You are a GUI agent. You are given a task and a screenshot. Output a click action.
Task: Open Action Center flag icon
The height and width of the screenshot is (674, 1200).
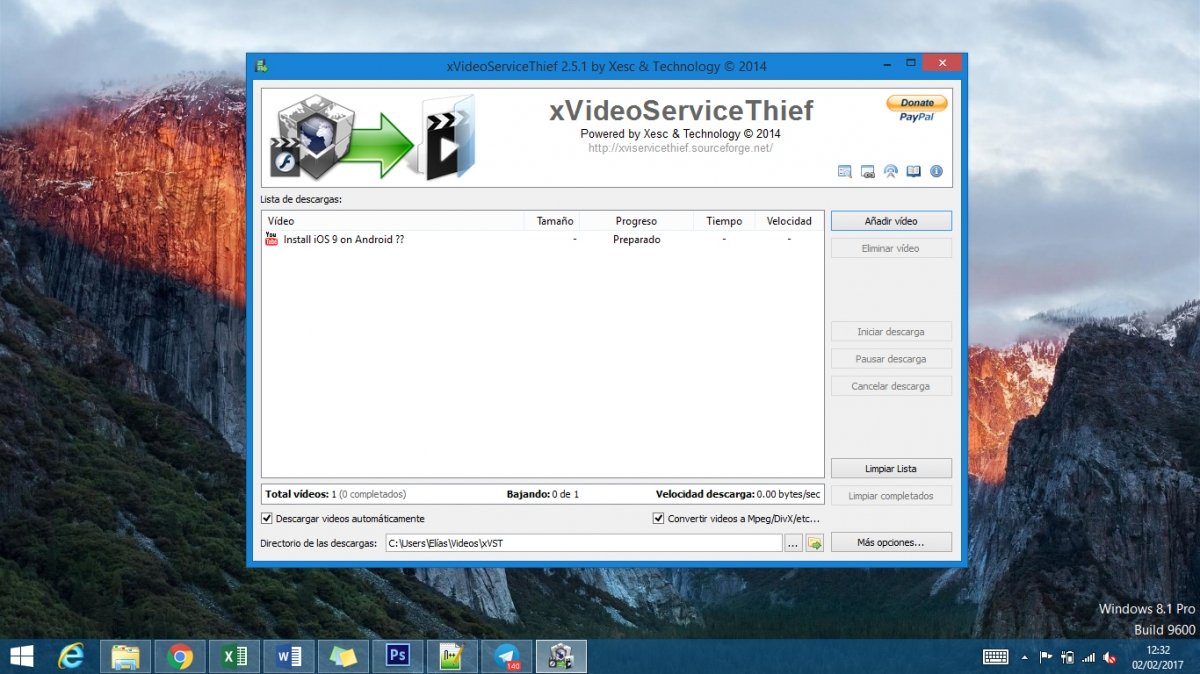(x=1046, y=657)
